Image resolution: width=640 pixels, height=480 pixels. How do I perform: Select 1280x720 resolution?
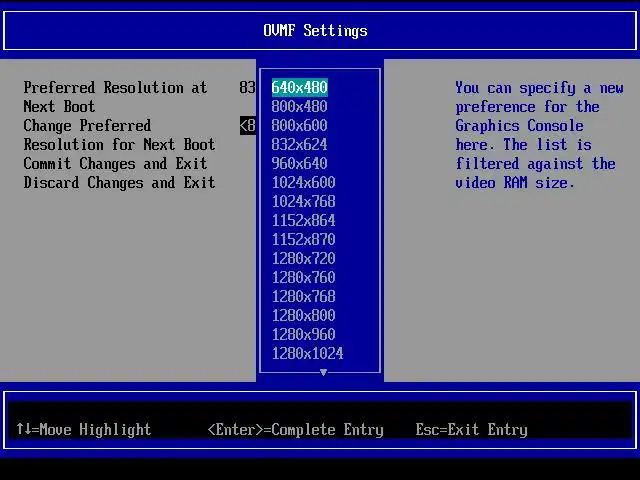pyautogui.click(x=304, y=258)
